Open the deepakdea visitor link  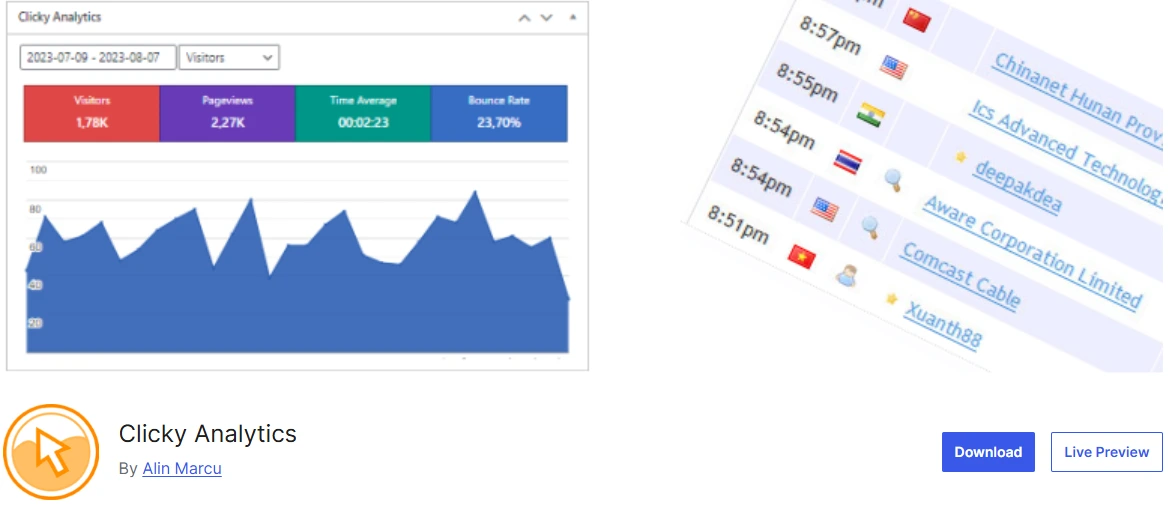coord(1017,186)
